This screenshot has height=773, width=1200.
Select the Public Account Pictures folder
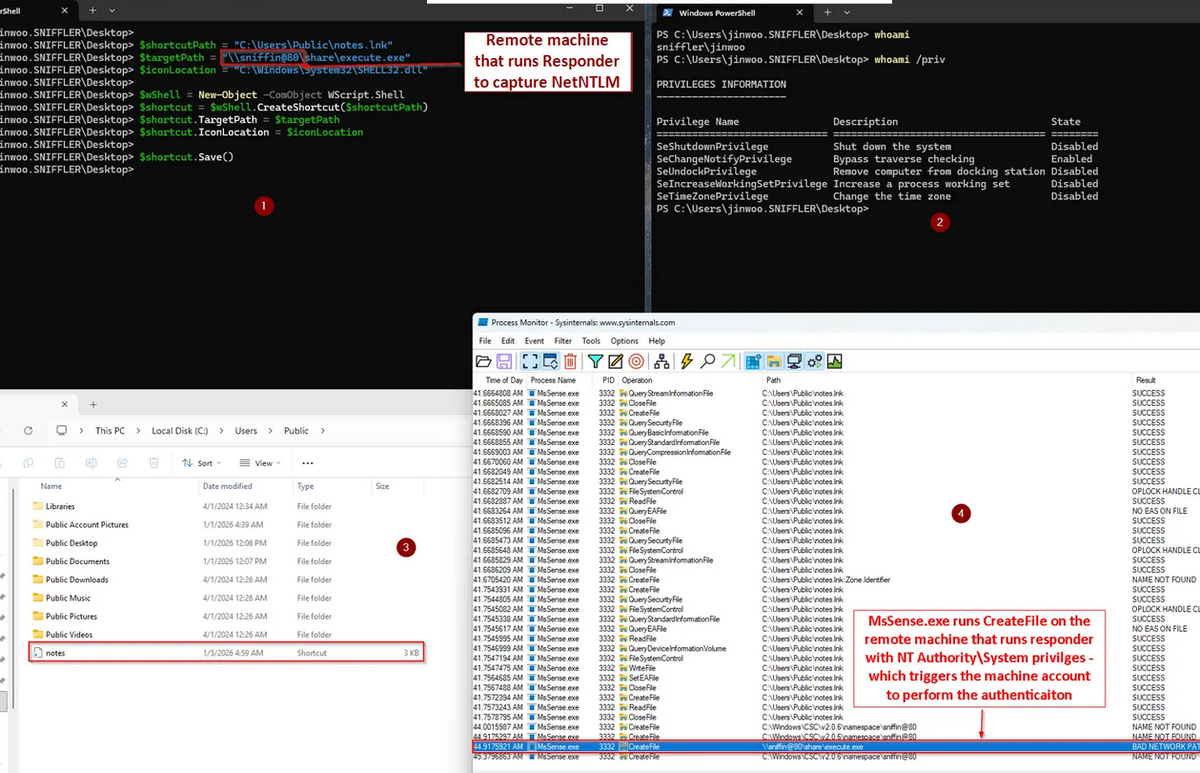point(87,525)
